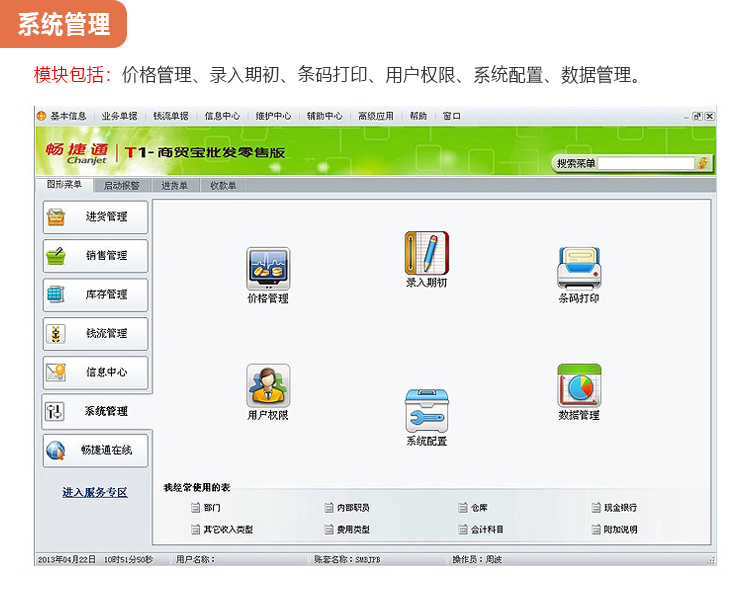Open the 其它收入类型 frequently used table
Viewport: 750px width, 605px height.
pyautogui.click(x=221, y=529)
